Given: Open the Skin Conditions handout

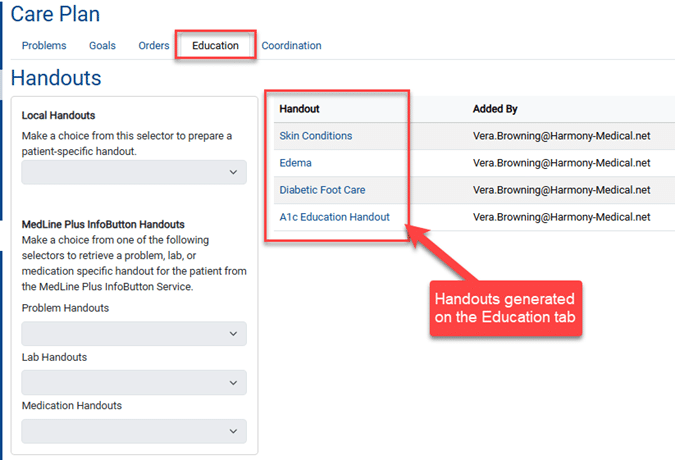Looking at the screenshot, I should pyautogui.click(x=316, y=136).
